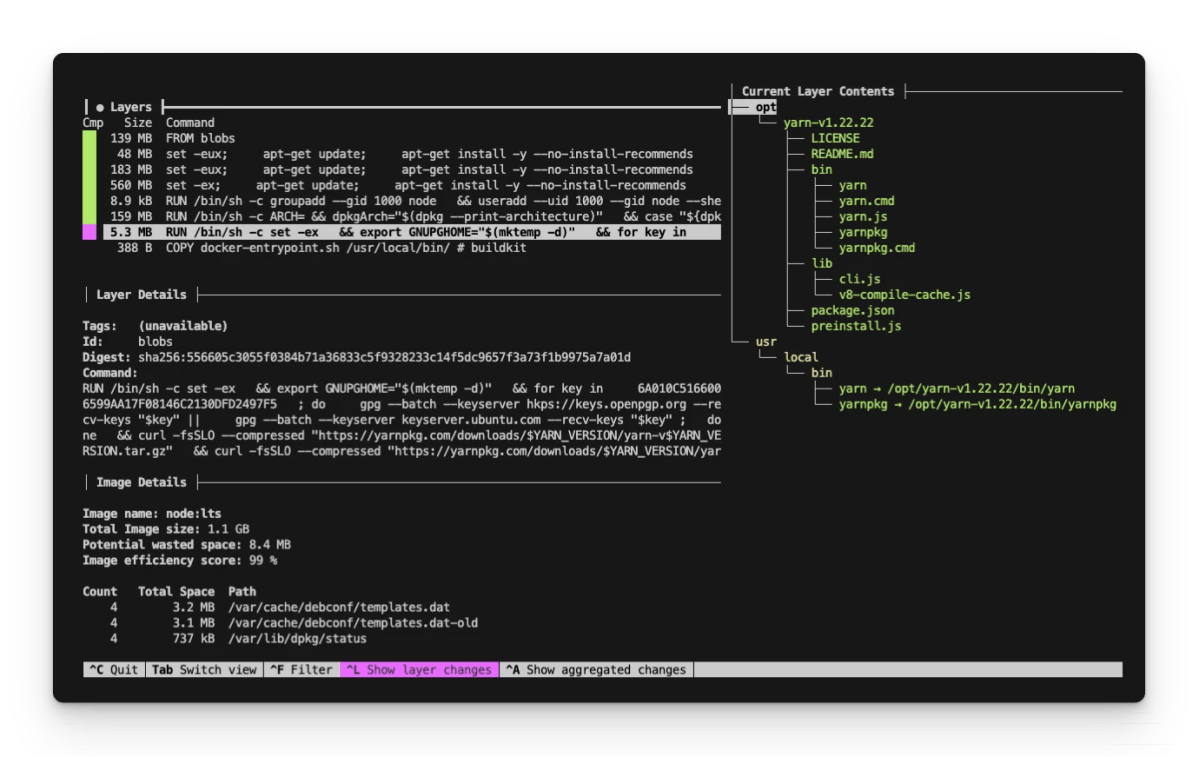Select cli.js in the tree
Image resolution: width=1199 pixels, height=757 pixels.
point(859,279)
